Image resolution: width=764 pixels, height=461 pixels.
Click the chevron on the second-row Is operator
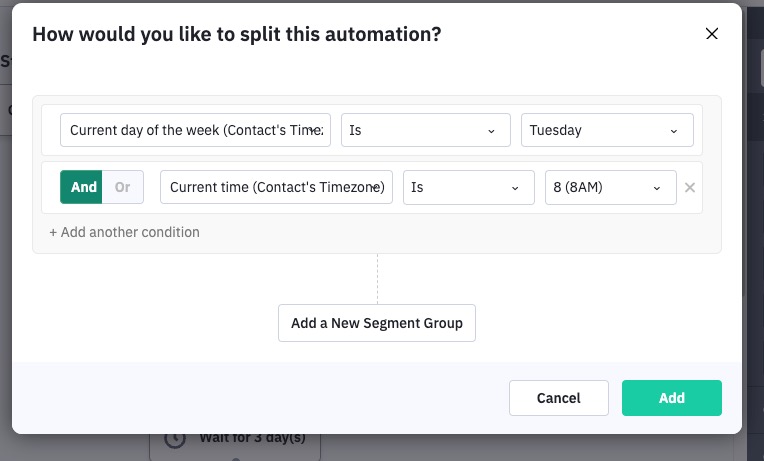[516, 187]
